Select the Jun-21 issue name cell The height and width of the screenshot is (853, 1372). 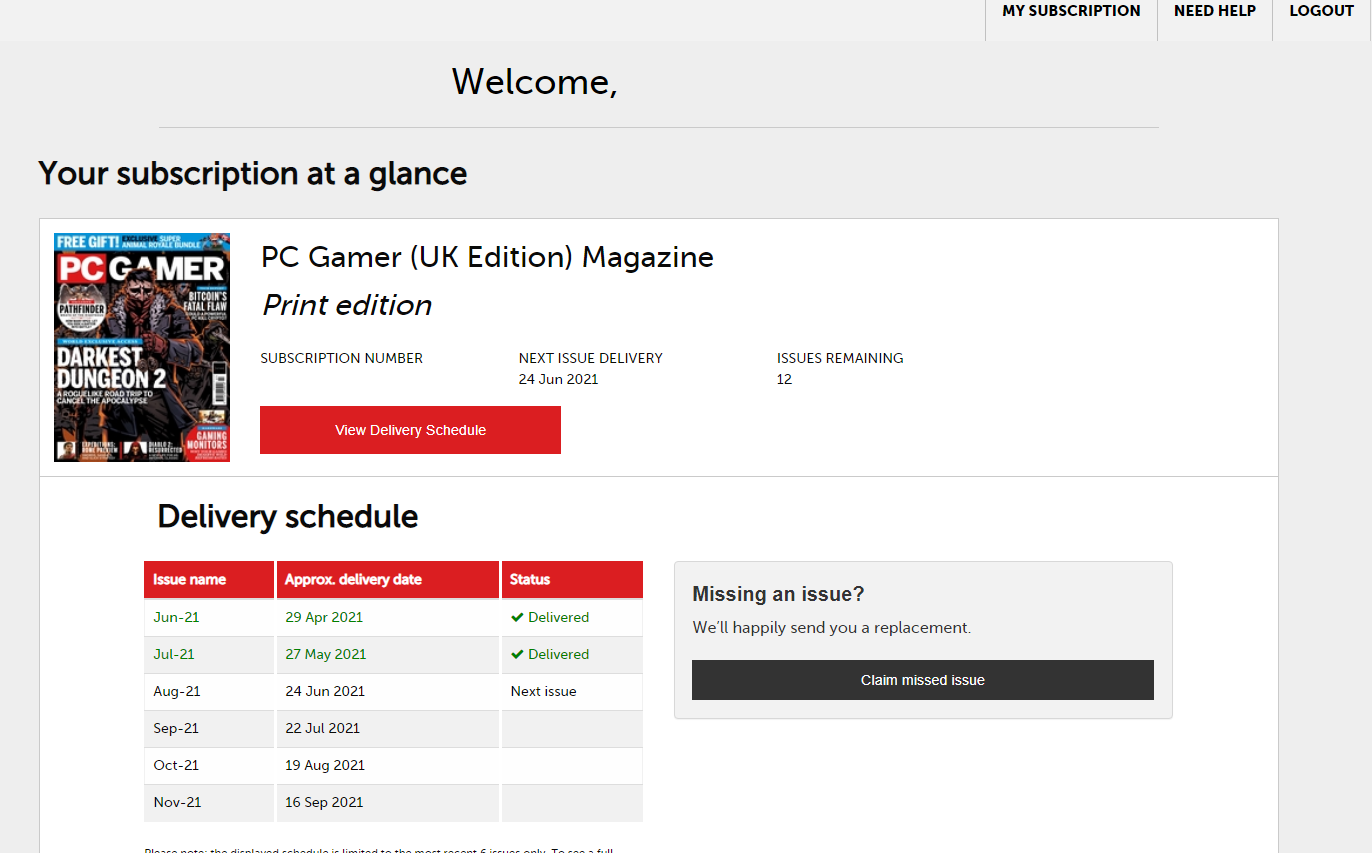click(209, 617)
